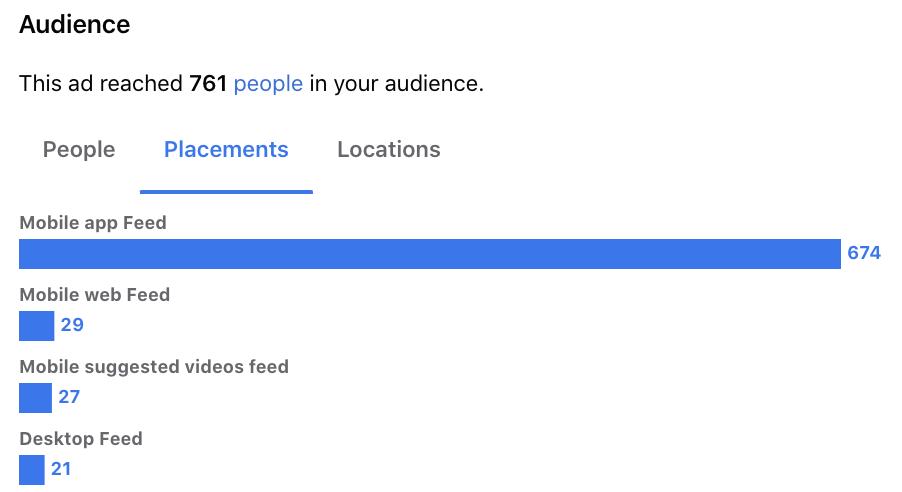Click the 29 value label
902x492 pixels.
[x=72, y=325]
